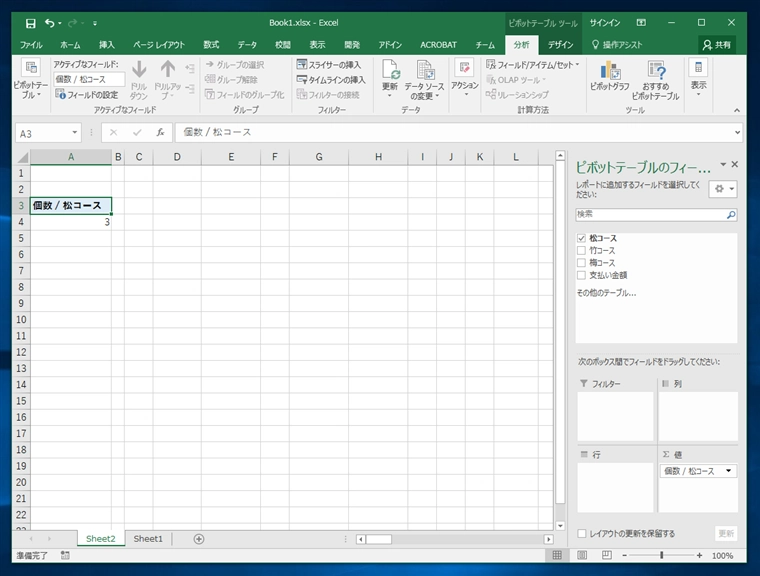Image resolution: width=760 pixels, height=576 pixels.
Task: Insert a Timeline (タイムラインの挿入)
Action: pos(331,80)
